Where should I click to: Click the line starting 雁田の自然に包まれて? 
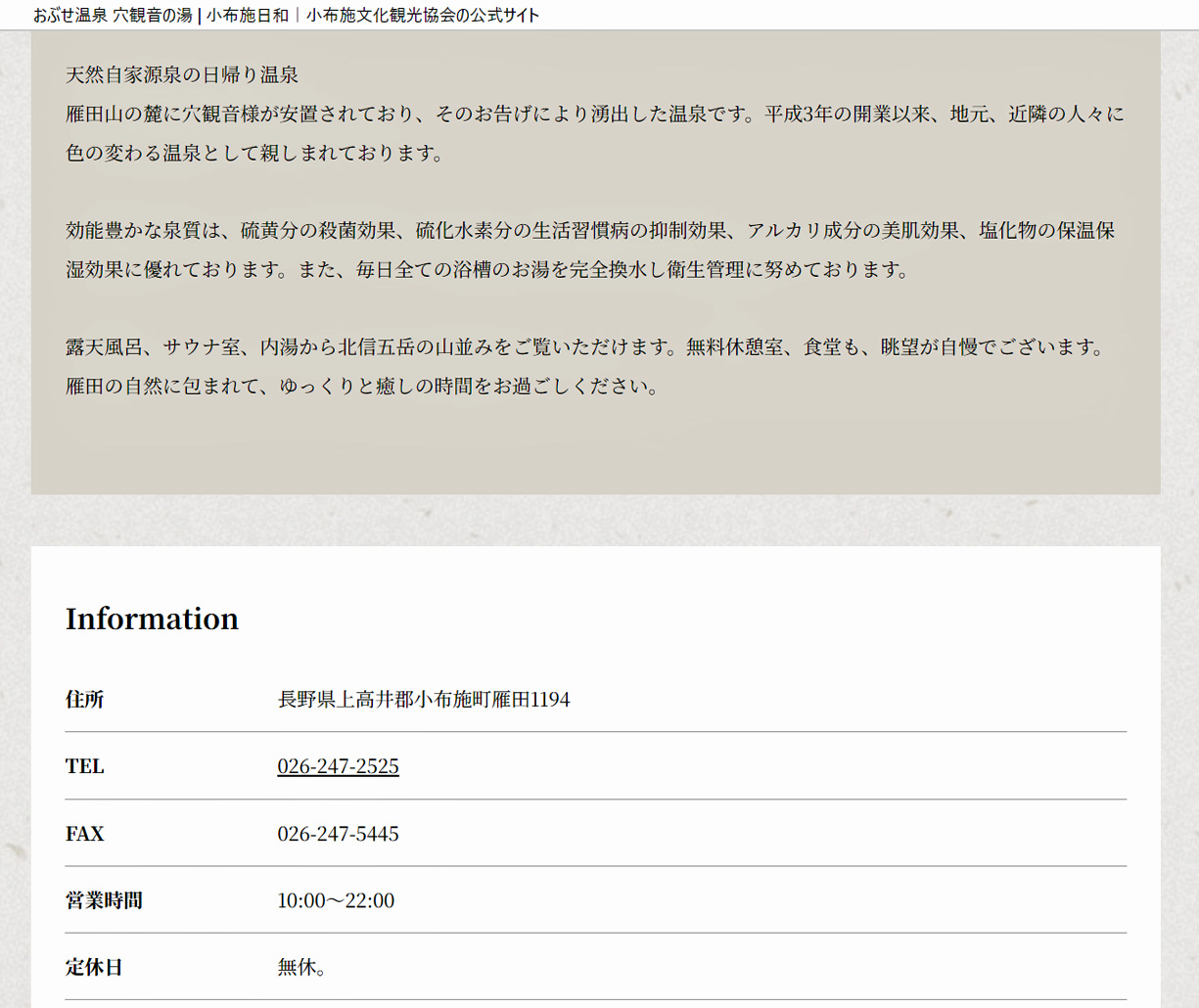coord(363,387)
